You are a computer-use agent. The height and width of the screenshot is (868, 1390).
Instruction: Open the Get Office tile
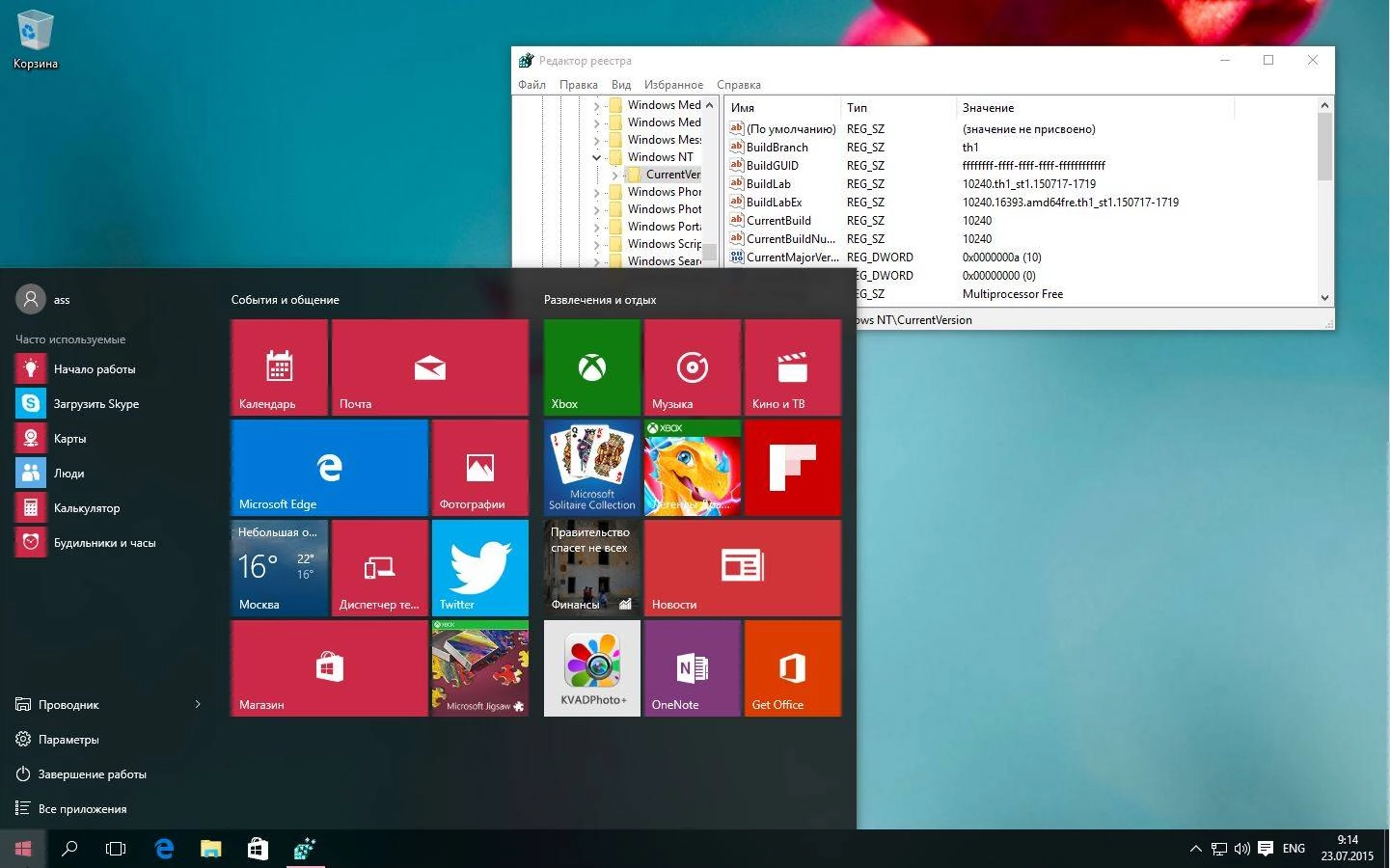point(793,668)
